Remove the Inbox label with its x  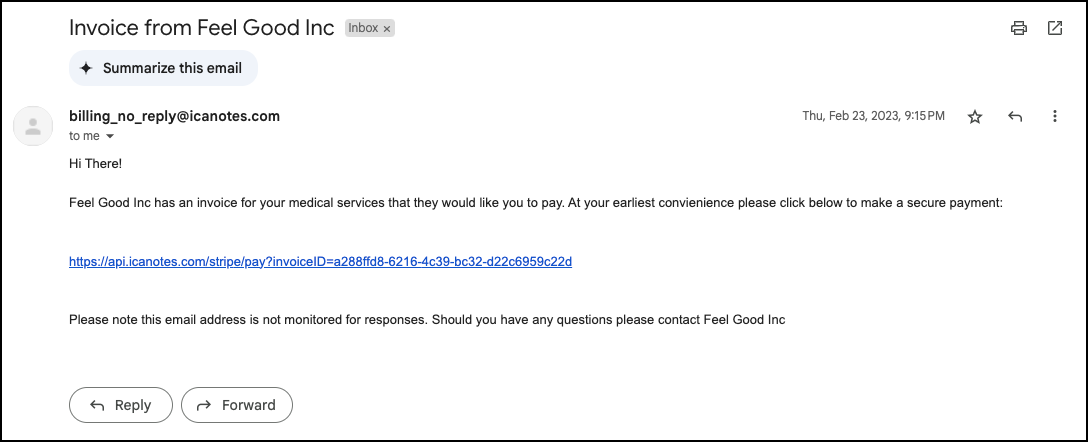(387, 29)
